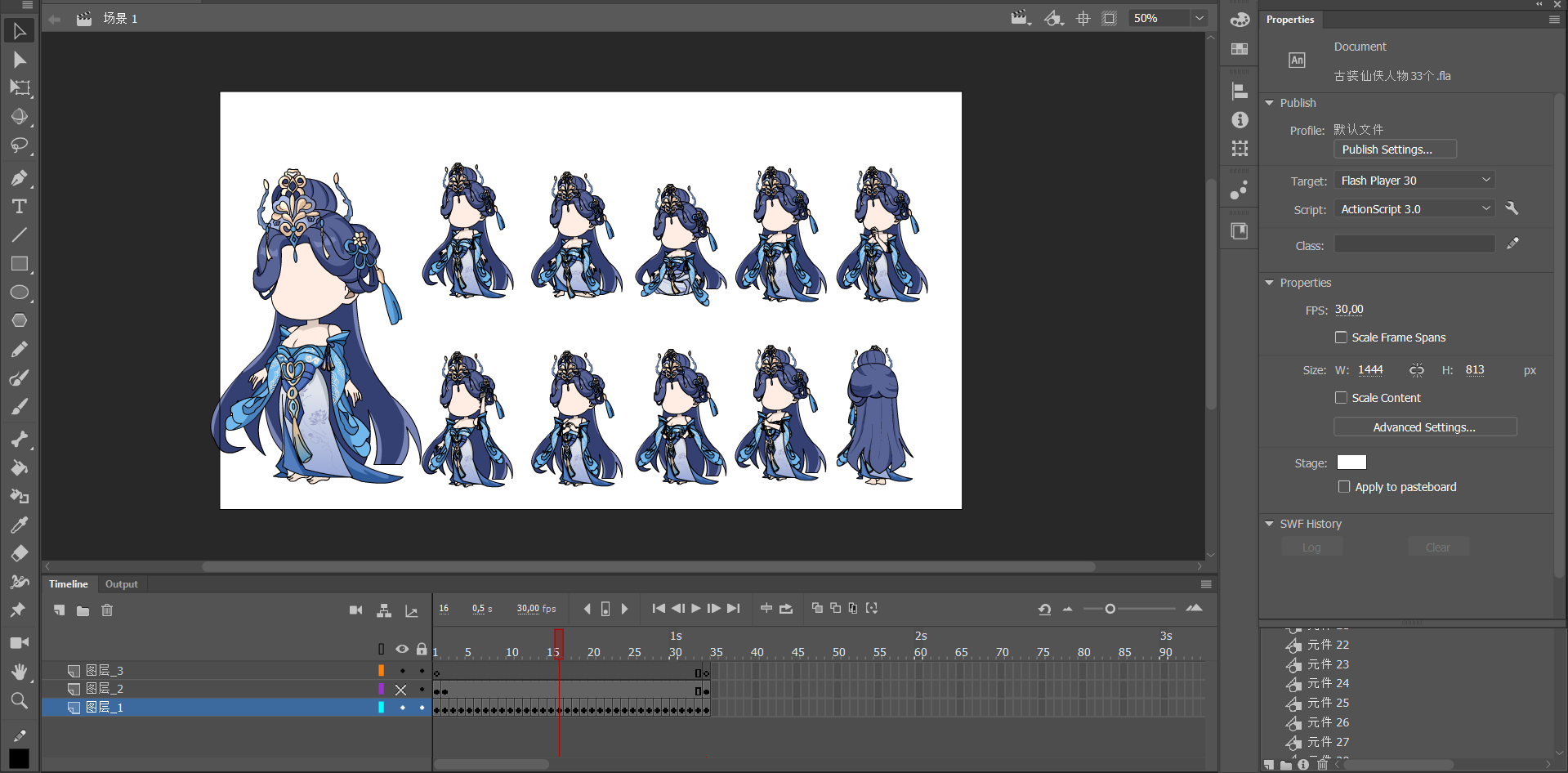Open the Script ActionScript 3.0 dropdown
The width and height of the screenshot is (1568, 773).
click(1415, 209)
